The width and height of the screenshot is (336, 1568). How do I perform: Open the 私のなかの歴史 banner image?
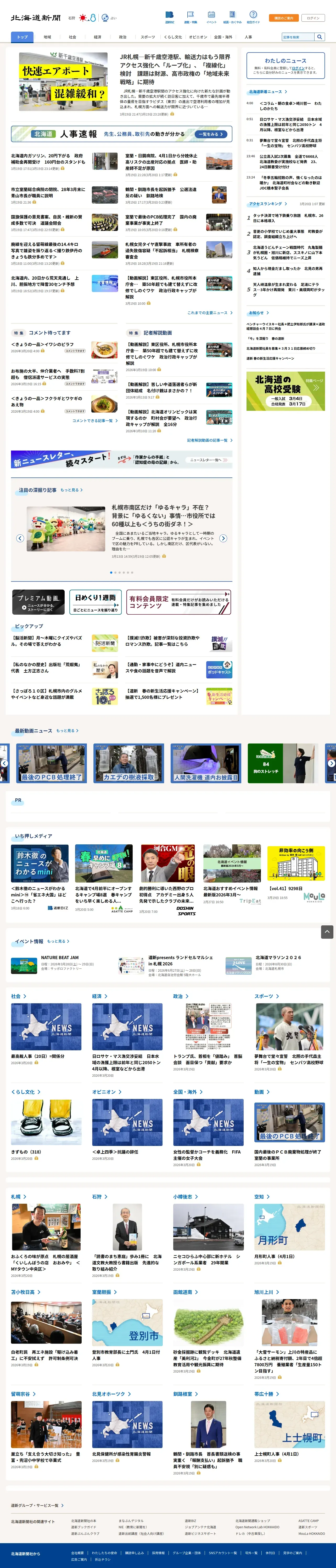click(105, 670)
